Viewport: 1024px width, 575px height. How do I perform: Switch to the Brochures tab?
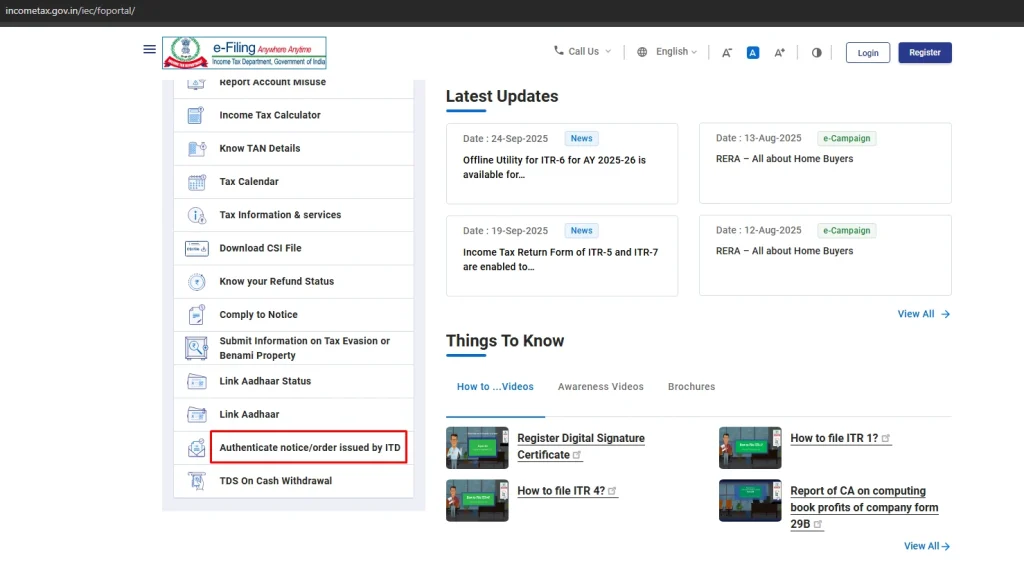[x=691, y=387]
